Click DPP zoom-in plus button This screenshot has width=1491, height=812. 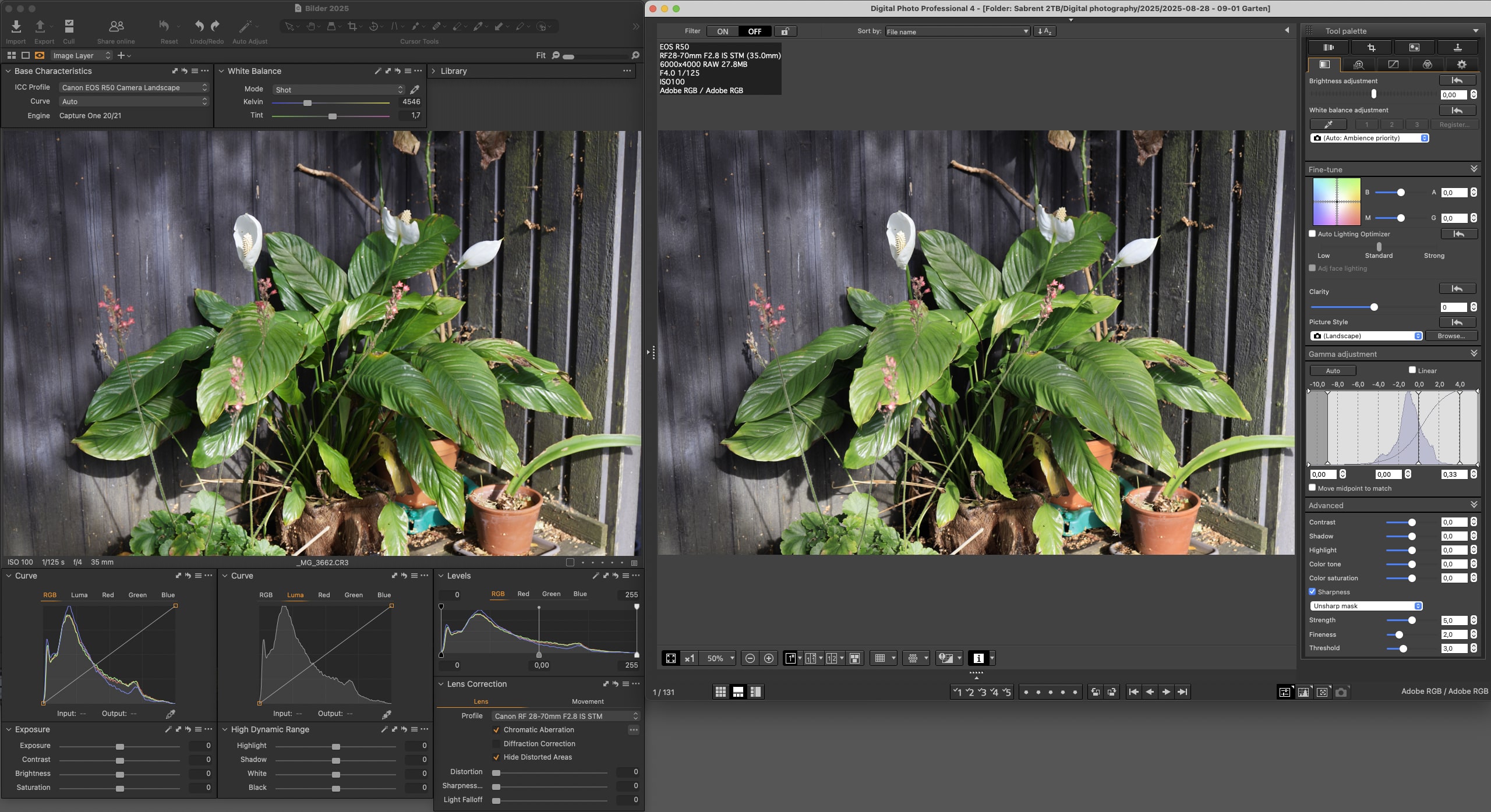click(769, 658)
